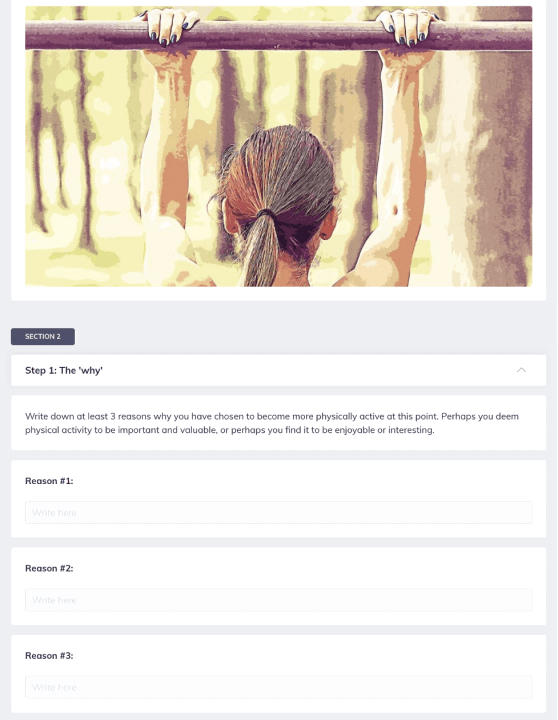Click the "Write down at least 3 reasons" sentence

pyautogui.click(x=232, y=416)
